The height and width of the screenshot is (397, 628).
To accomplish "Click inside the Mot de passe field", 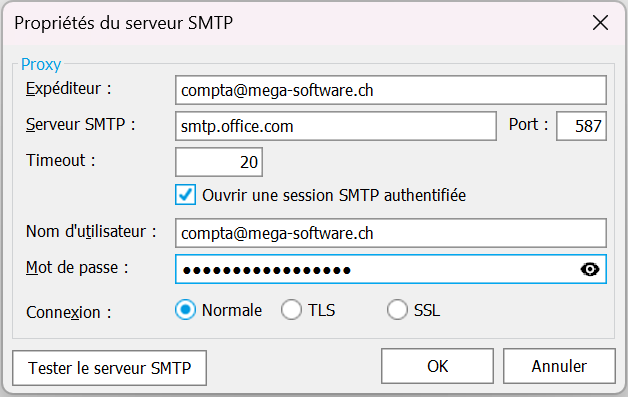I will pos(376,269).
